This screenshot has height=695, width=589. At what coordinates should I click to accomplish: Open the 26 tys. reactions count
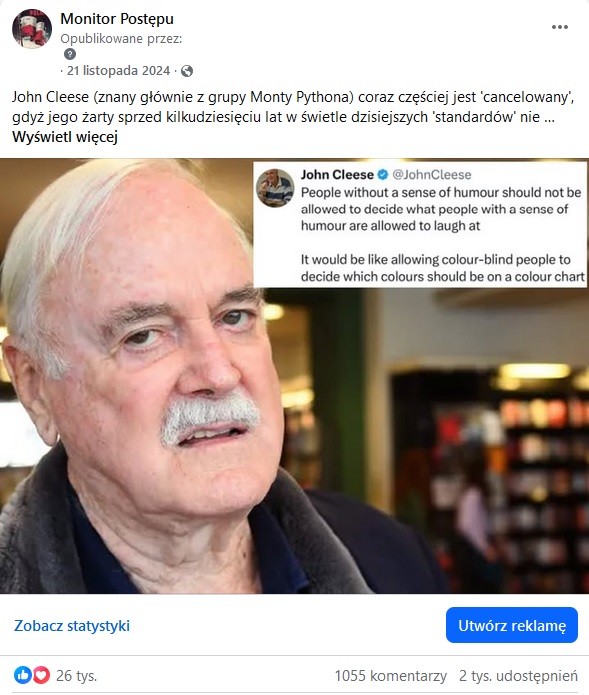pyautogui.click(x=76, y=675)
